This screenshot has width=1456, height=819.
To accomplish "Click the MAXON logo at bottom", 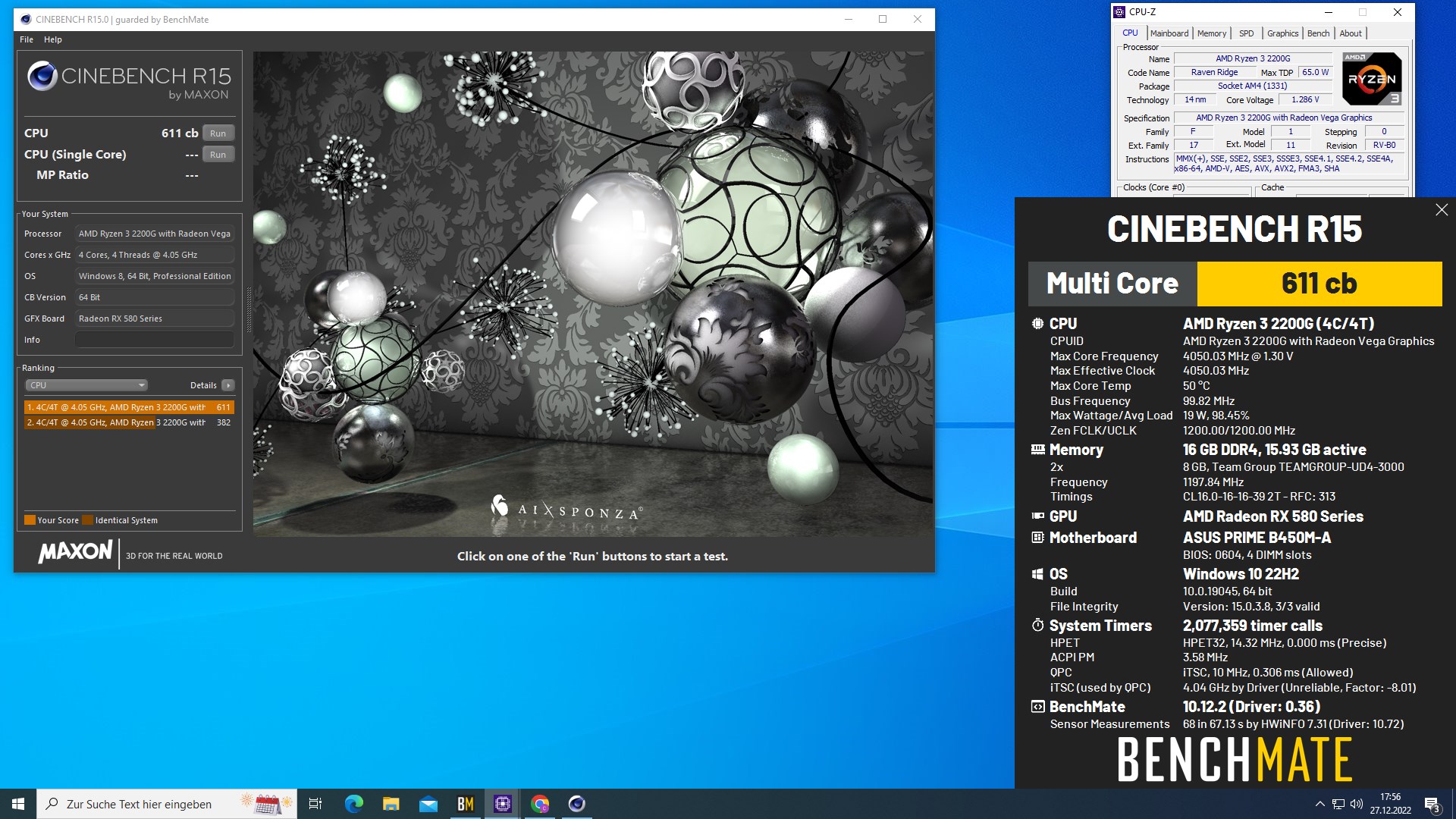I will coord(76,551).
